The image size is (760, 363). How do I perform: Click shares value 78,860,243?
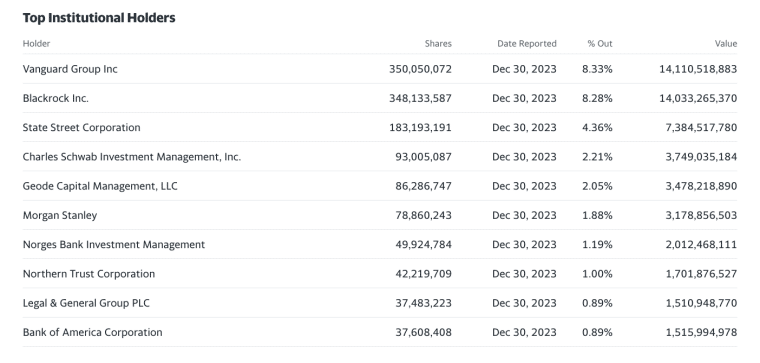tap(423, 215)
